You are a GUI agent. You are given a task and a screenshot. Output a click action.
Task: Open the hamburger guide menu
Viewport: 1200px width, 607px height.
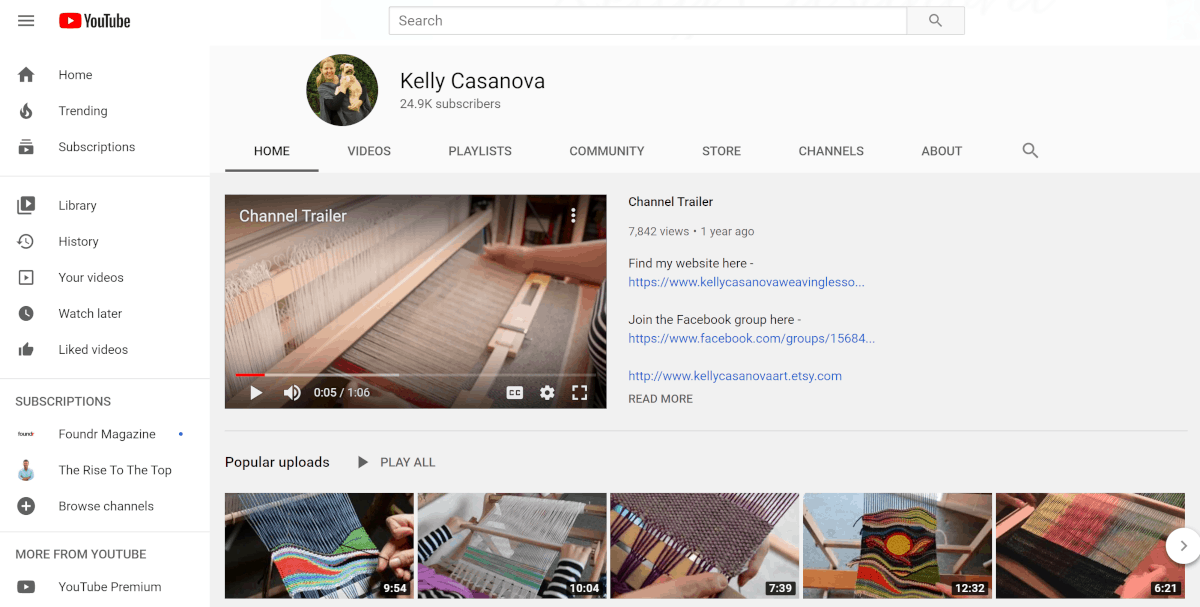[26, 21]
